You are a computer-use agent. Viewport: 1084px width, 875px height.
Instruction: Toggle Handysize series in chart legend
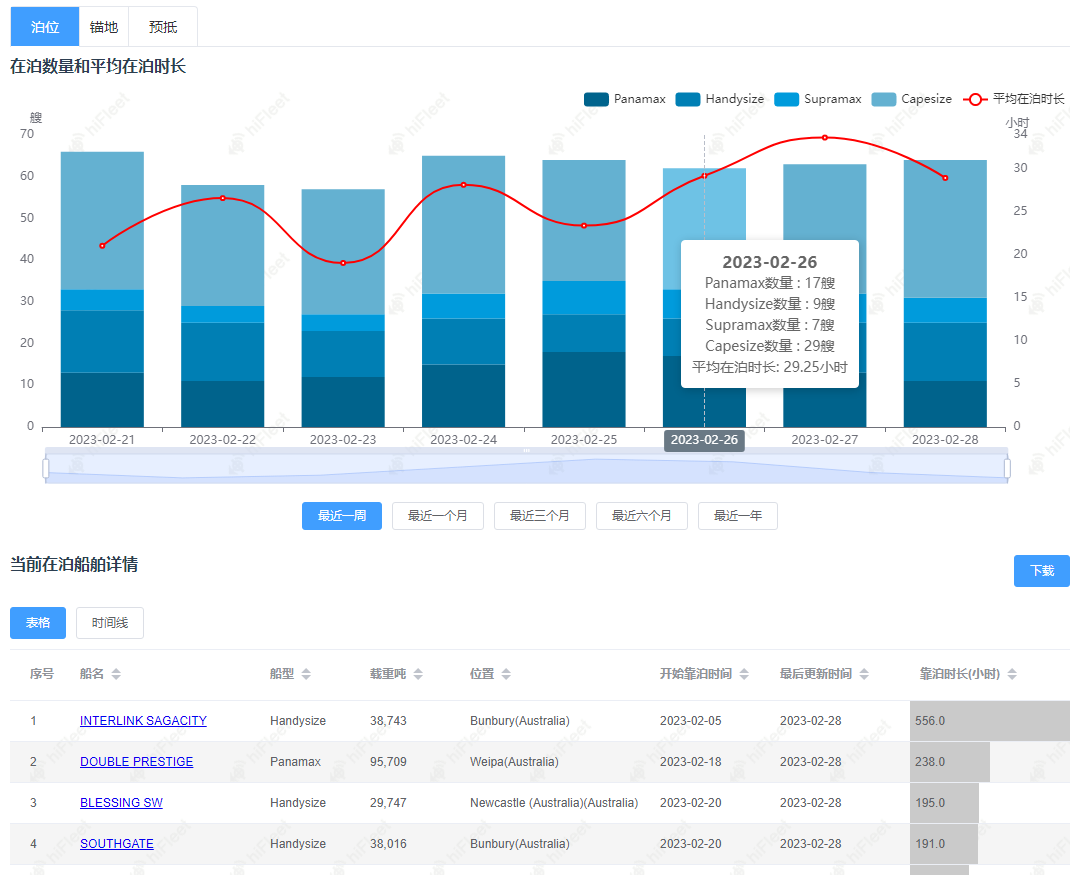720,99
